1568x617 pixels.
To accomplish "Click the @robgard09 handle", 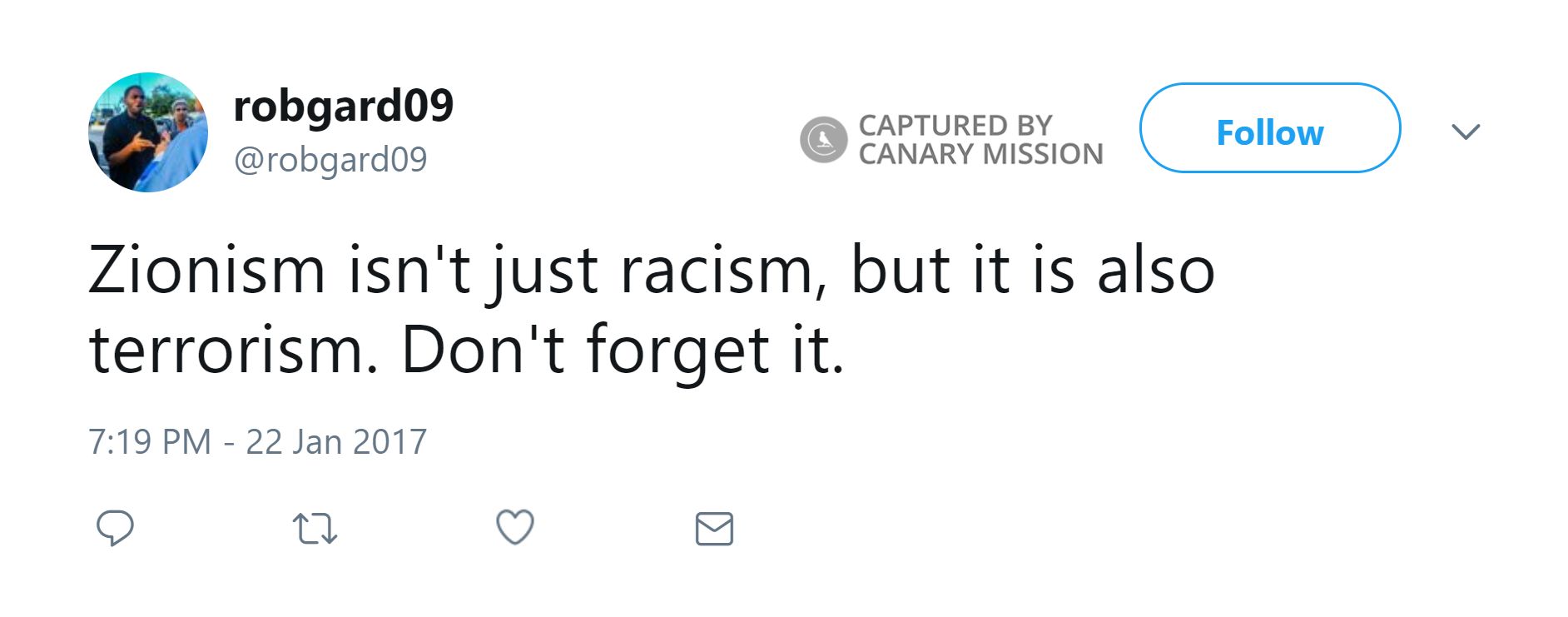I will (x=330, y=159).
